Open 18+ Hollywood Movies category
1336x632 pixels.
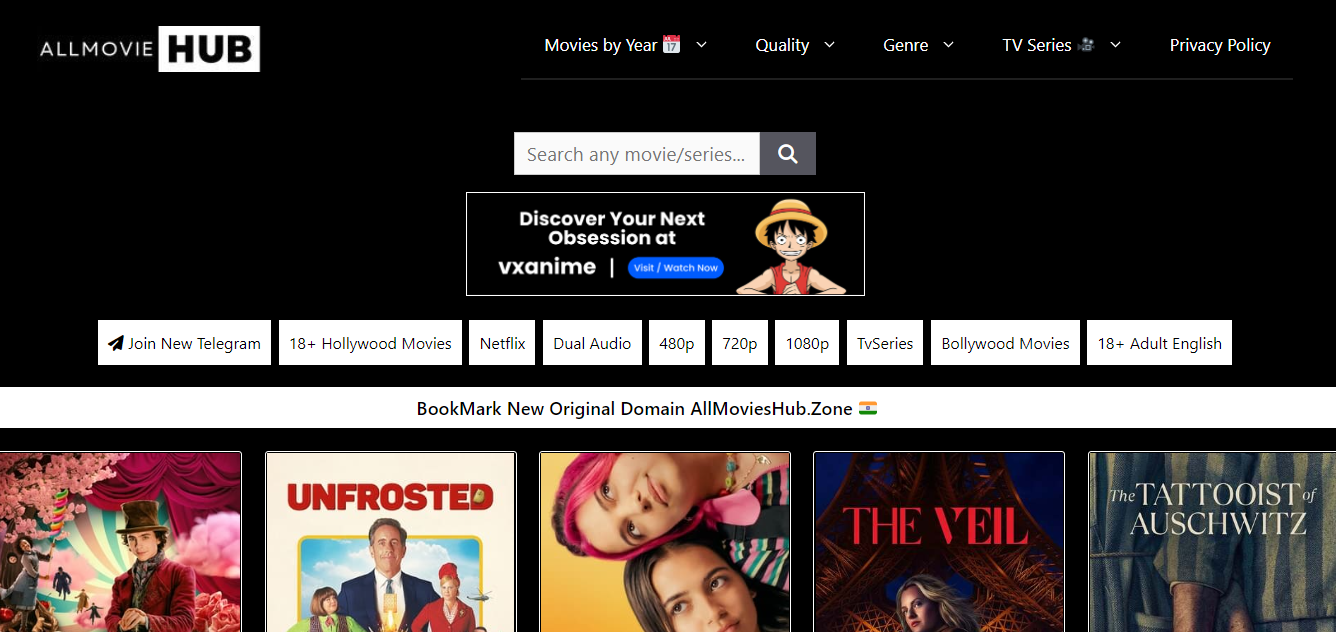[370, 343]
